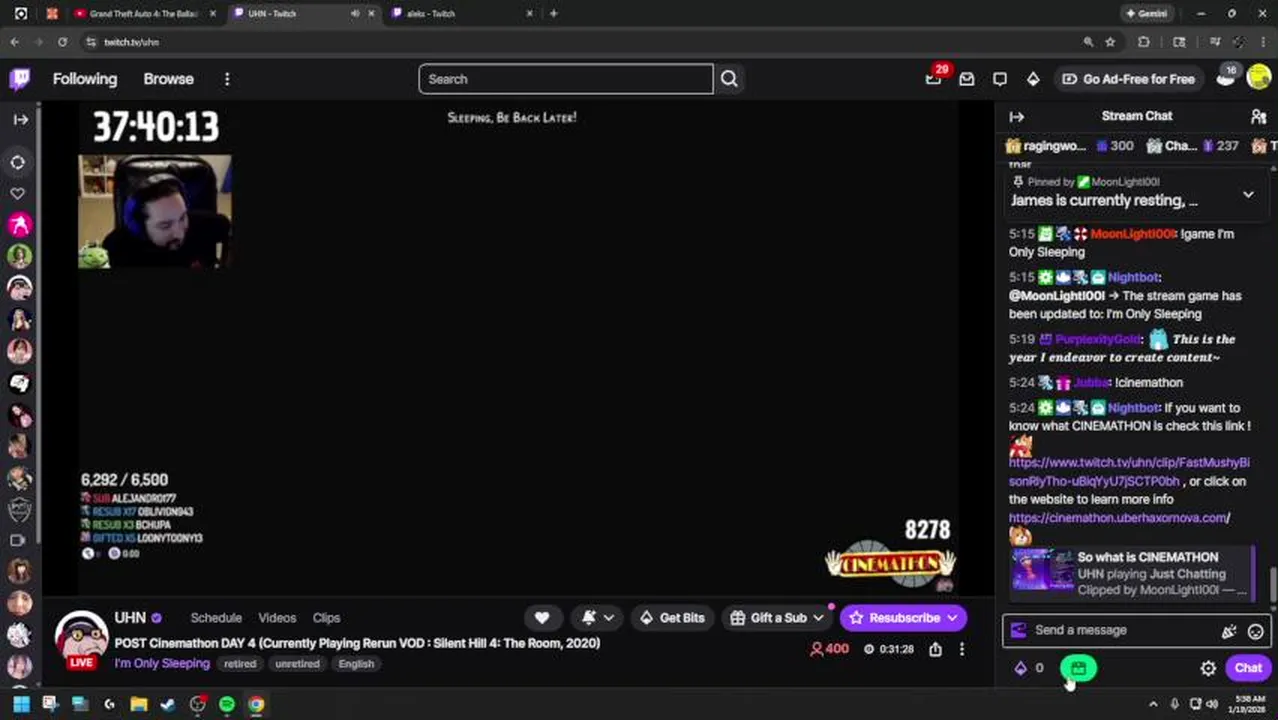This screenshot has width=1278, height=720.
Task: Click the English tag
Action: tap(356, 664)
